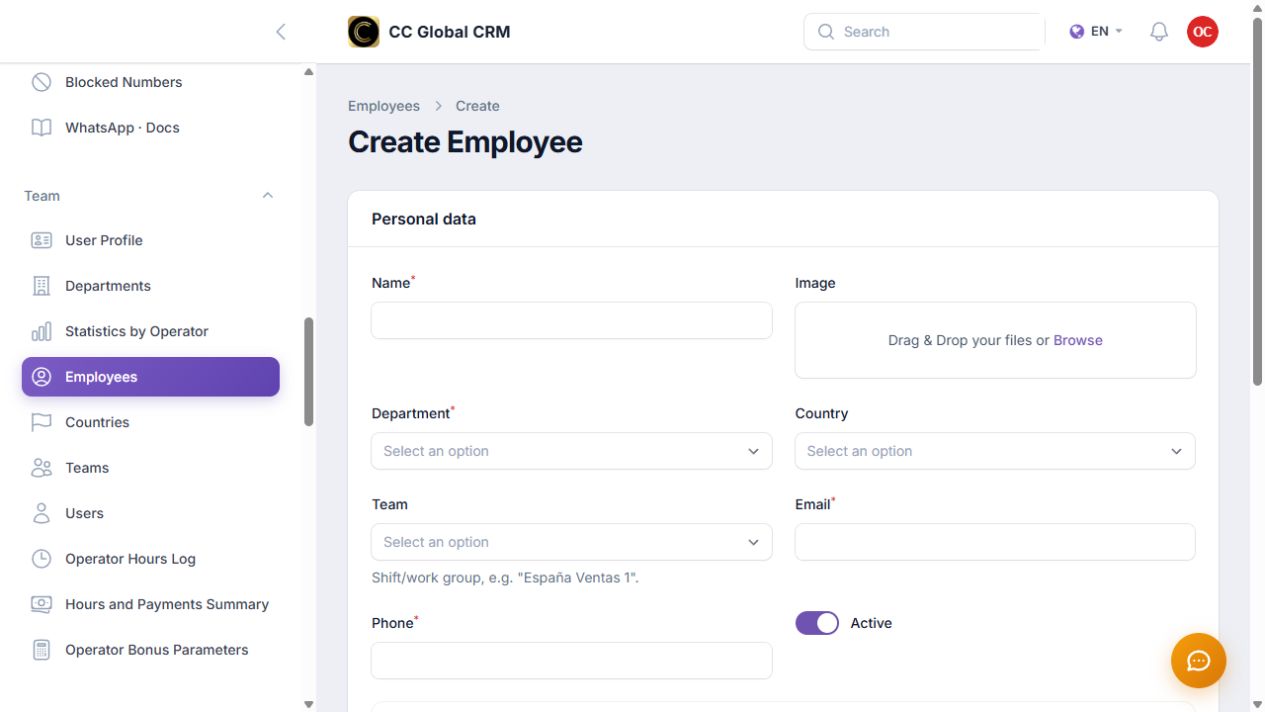Click the Create breadcrumb
The width and height of the screenshot is (1265, 712).
(x=477, y=106)
